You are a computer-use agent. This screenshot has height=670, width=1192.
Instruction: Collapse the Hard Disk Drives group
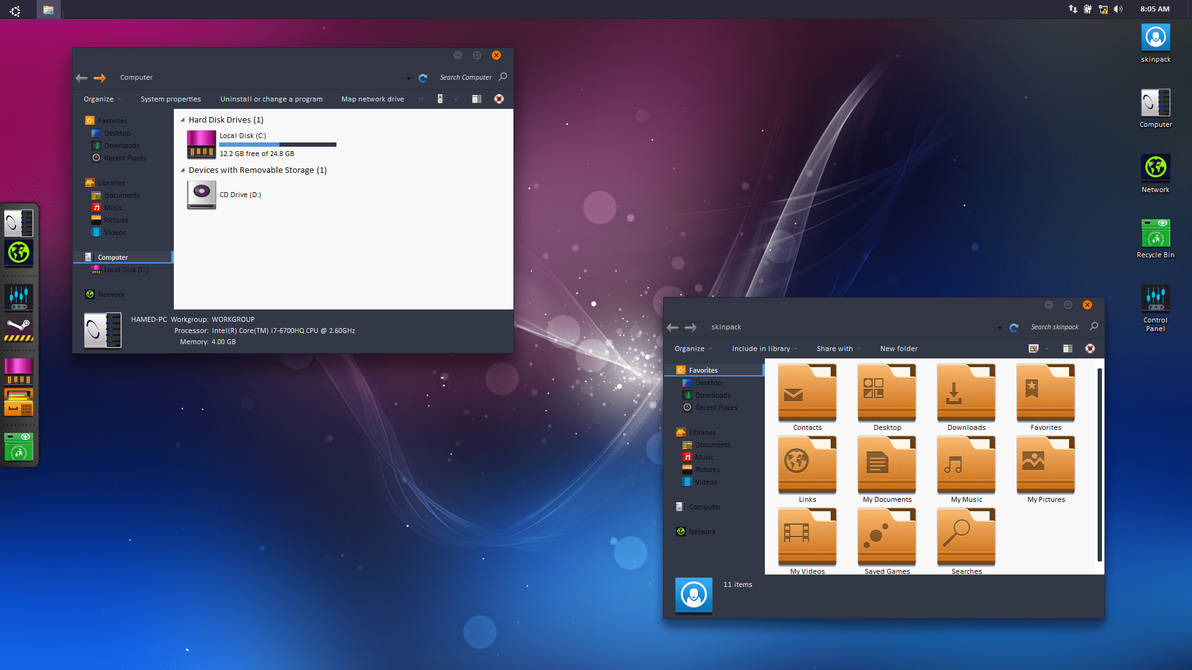[181, 119]
